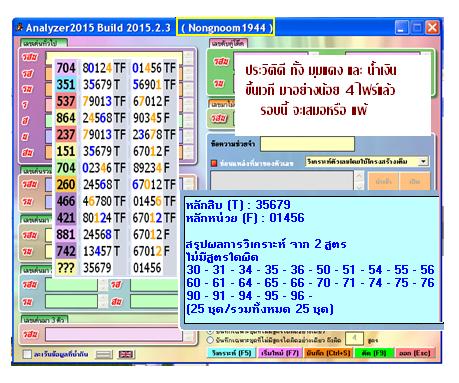
Task: Click the text area scroll up arrow
Action: [x=359, y=175]
